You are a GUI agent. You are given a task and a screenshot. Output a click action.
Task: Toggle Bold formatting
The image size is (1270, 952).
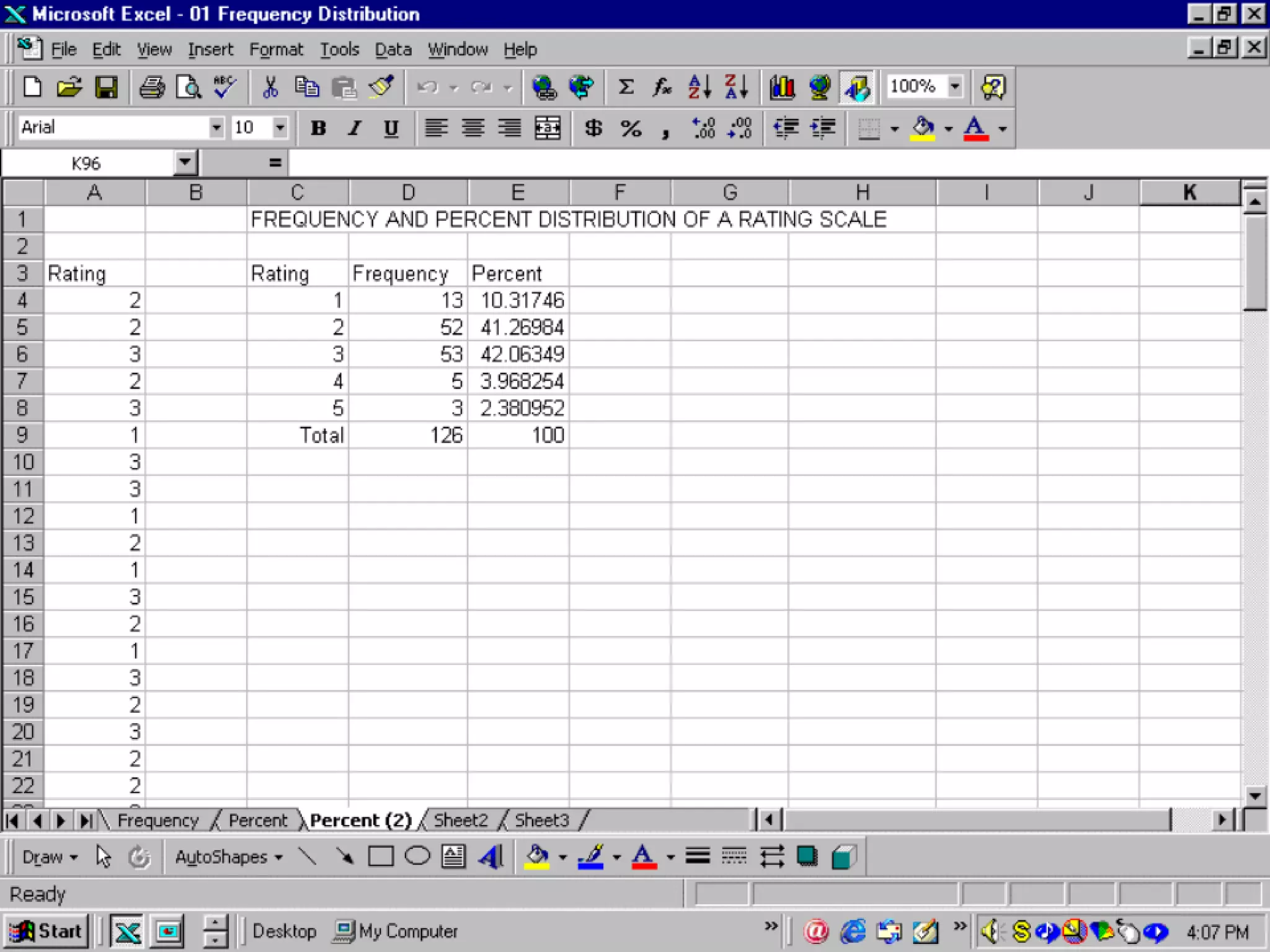(318, 128)
